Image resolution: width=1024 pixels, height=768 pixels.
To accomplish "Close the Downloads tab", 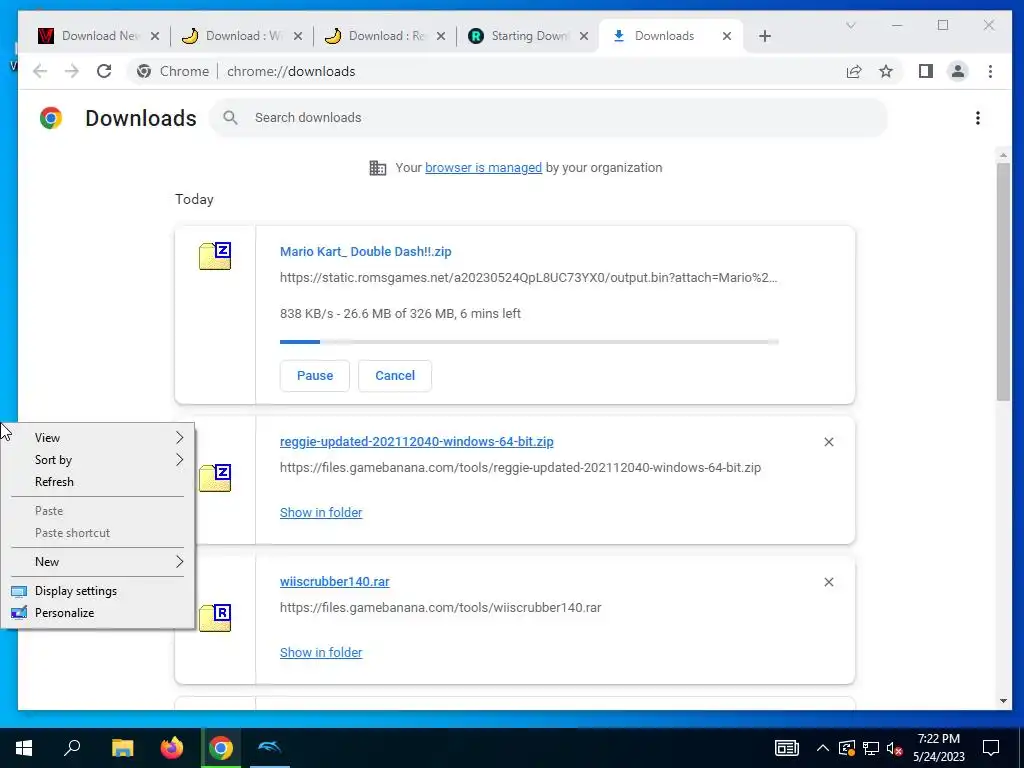I will click(727, 36).
